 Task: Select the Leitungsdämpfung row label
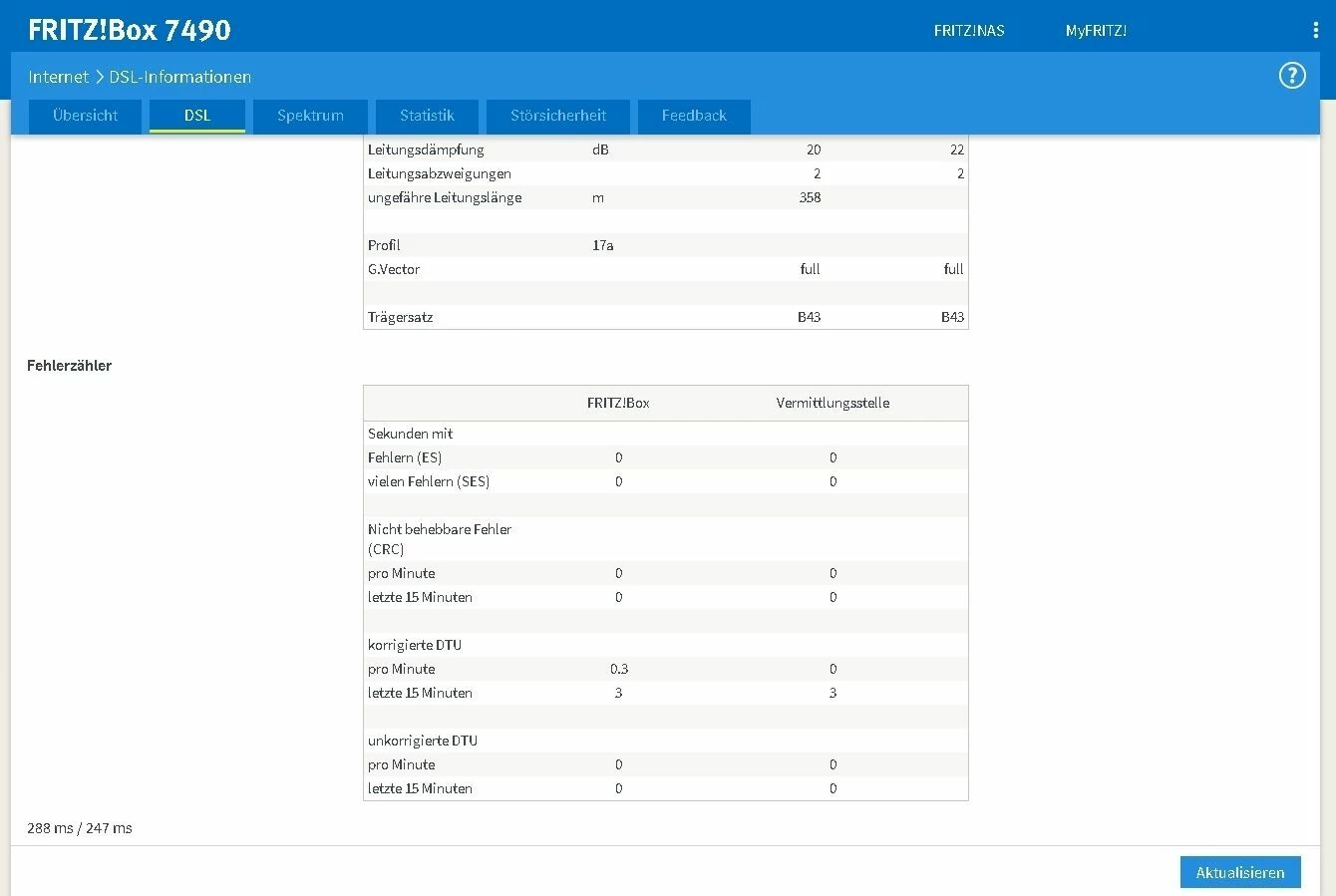pos(426,149)
